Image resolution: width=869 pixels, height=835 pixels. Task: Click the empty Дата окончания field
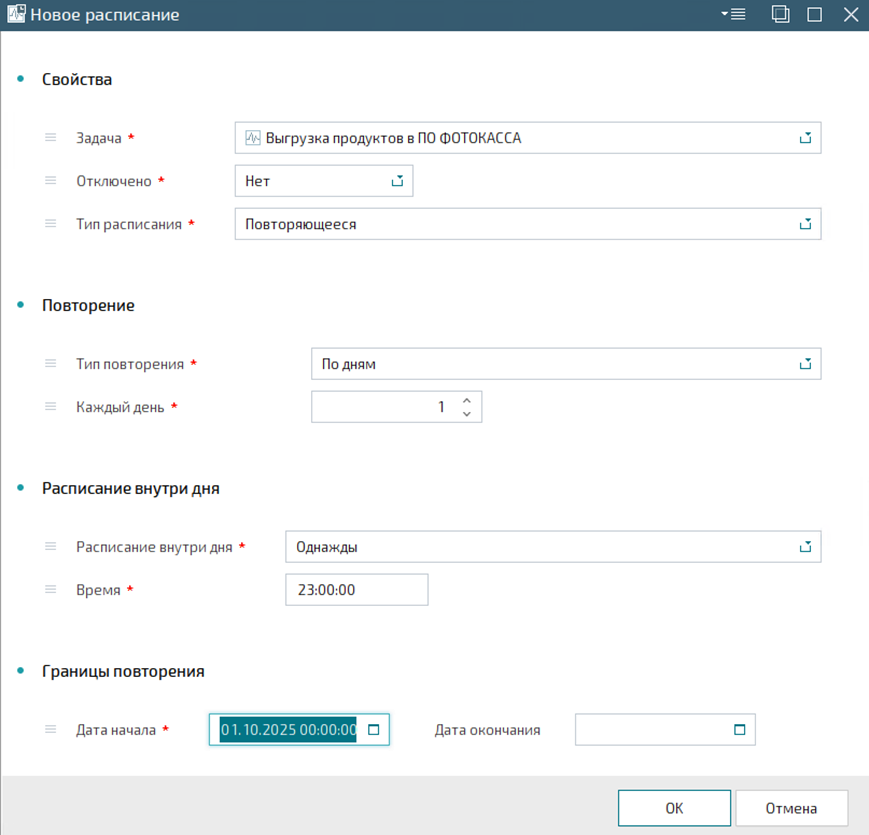pyautogui.click(x=665, y=730)
